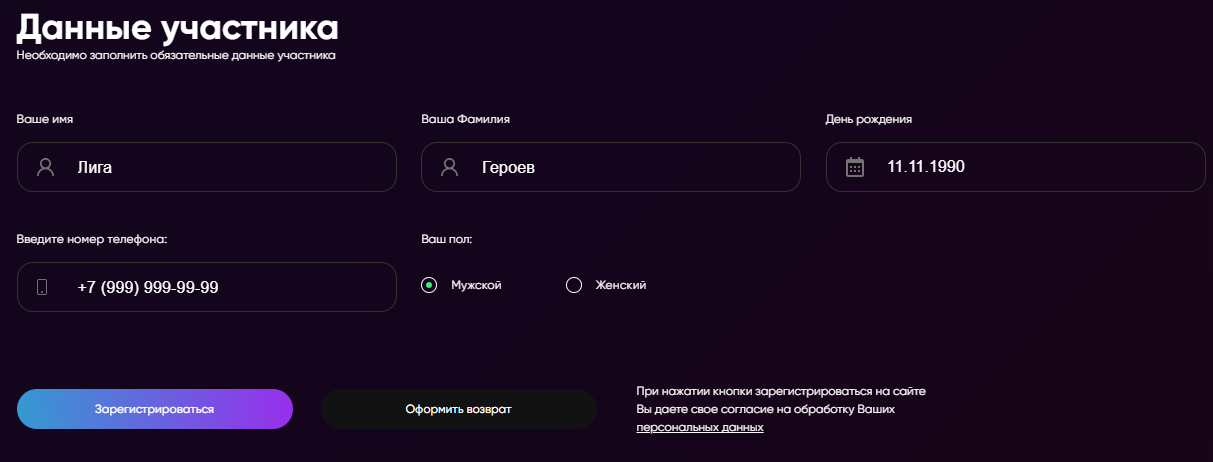Click the Женский gender label text
This screenshot has height=462, width=1213.
point(621,285)
